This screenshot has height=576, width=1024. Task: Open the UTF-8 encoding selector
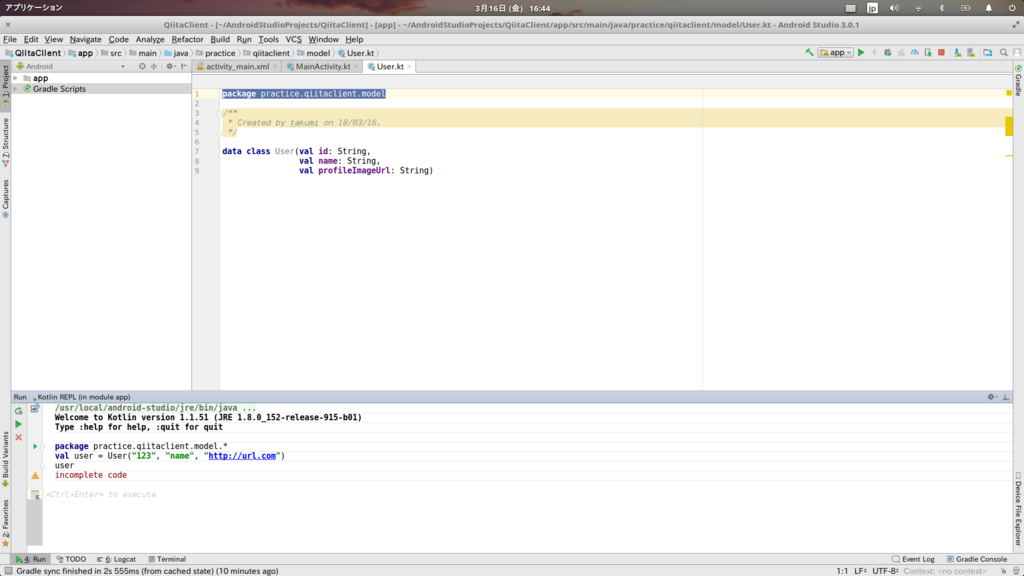885,571
